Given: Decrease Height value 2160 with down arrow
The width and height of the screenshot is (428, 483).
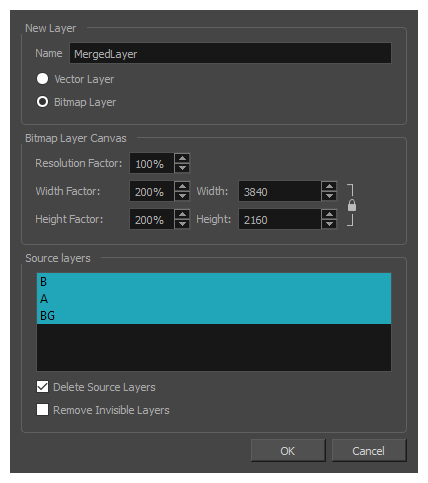Looking at the screenshot, I should coord(329,224).
